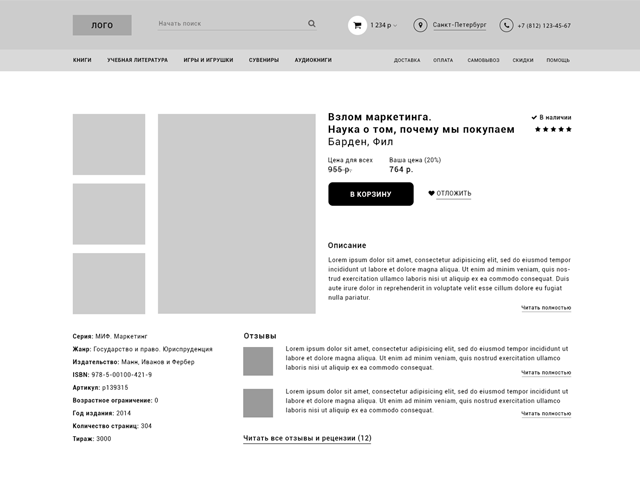Click the location pin icon

pos(420,25)
